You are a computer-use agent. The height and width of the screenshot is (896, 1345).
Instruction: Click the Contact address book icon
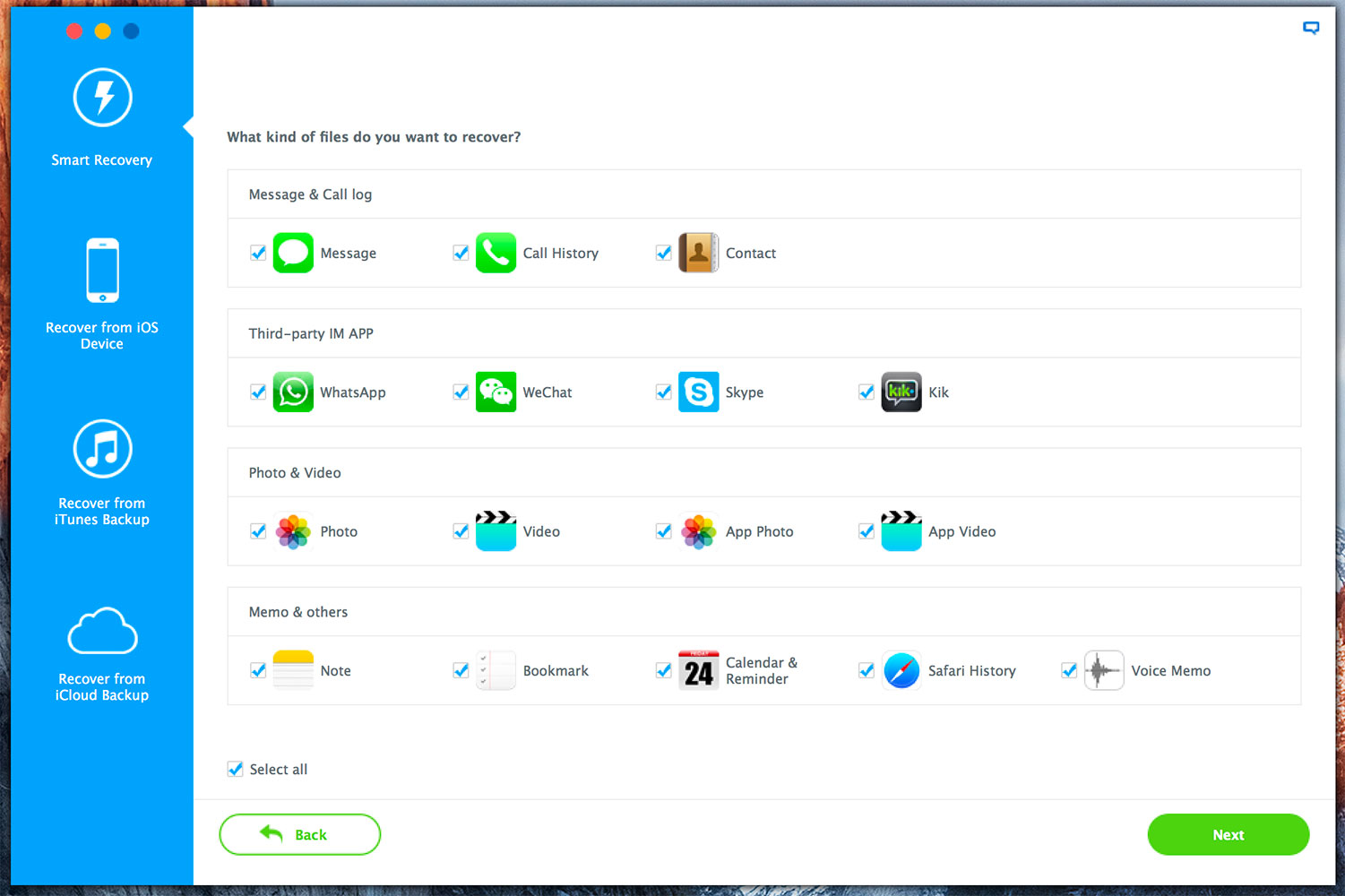(x=698, y=253)
